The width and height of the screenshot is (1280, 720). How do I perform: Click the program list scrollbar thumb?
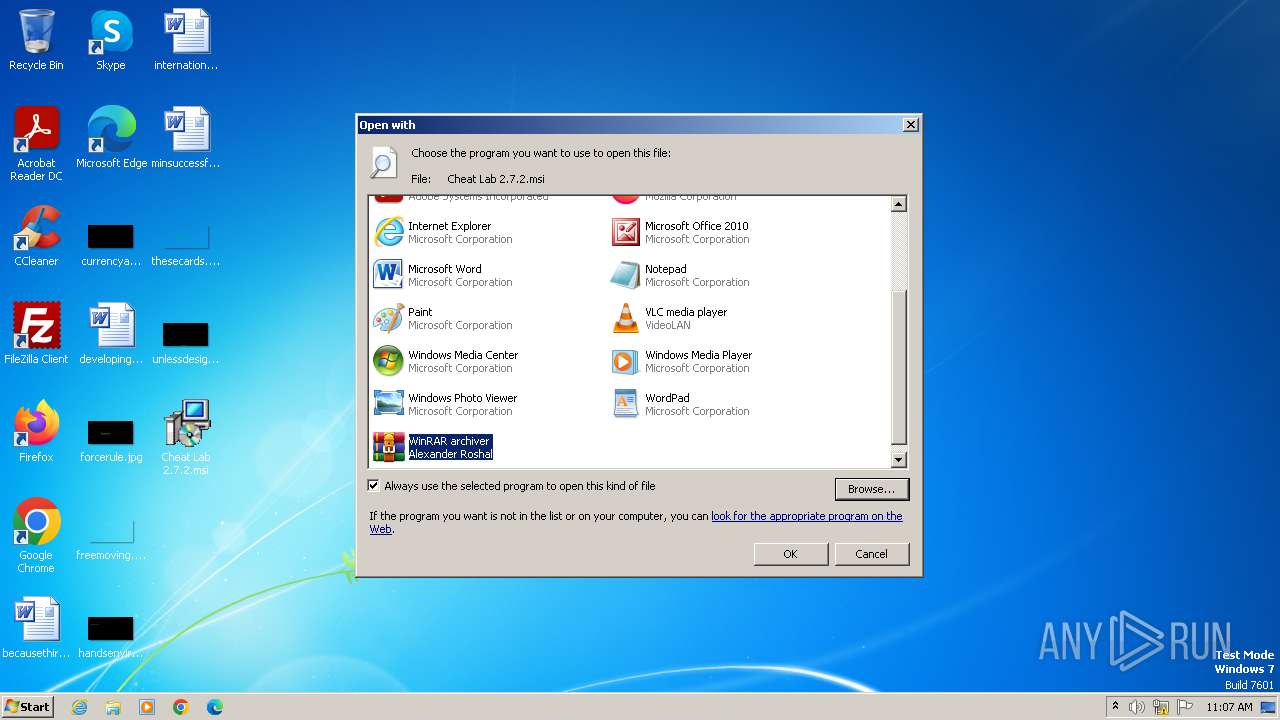pyautogui.click(x=898, y=366)
